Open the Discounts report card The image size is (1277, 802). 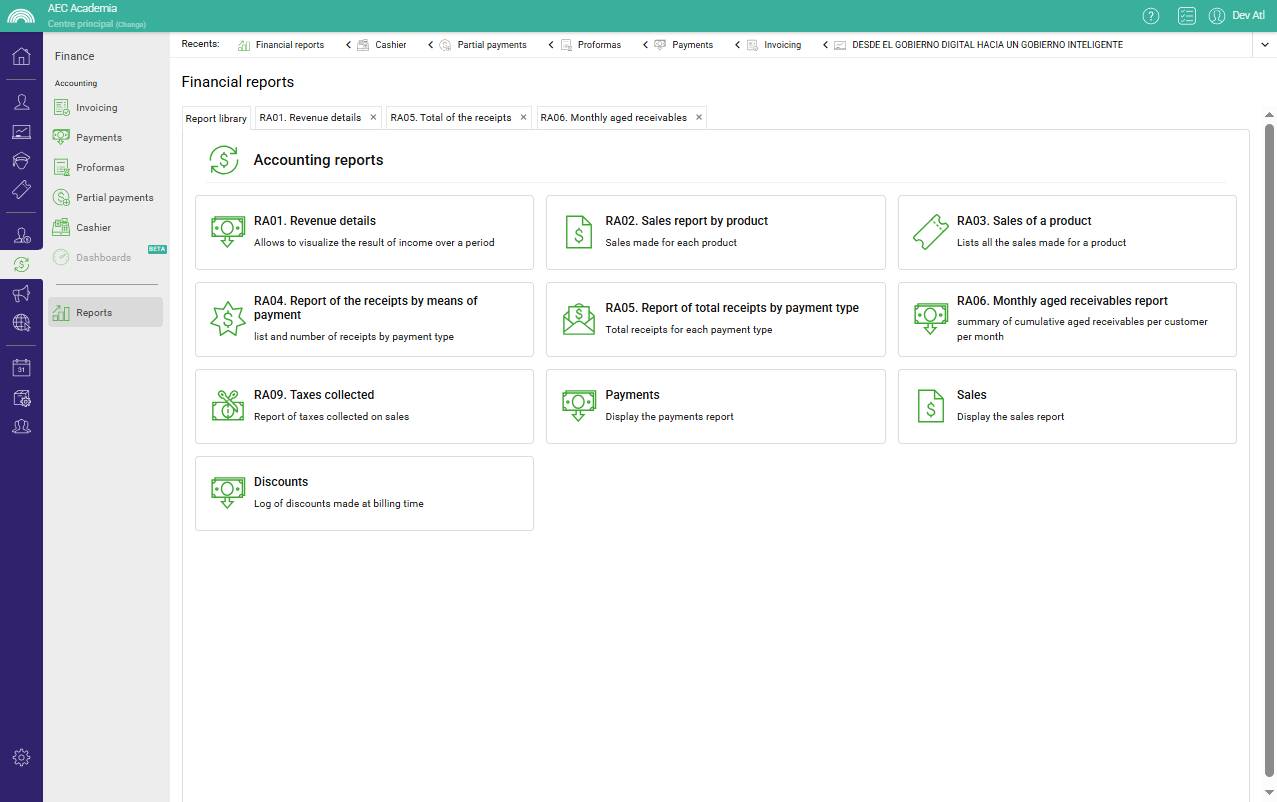(364, 493)
